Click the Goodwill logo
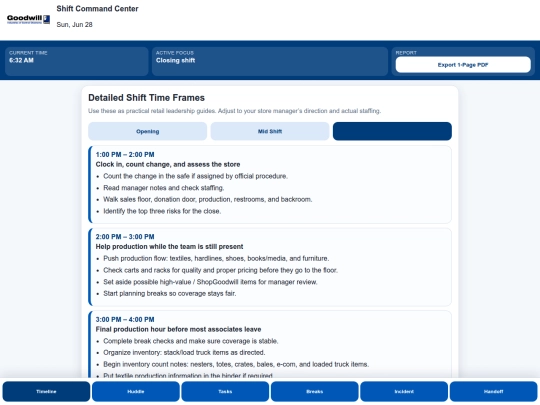Screen dimensions: 540x405 tap(28, 19)
